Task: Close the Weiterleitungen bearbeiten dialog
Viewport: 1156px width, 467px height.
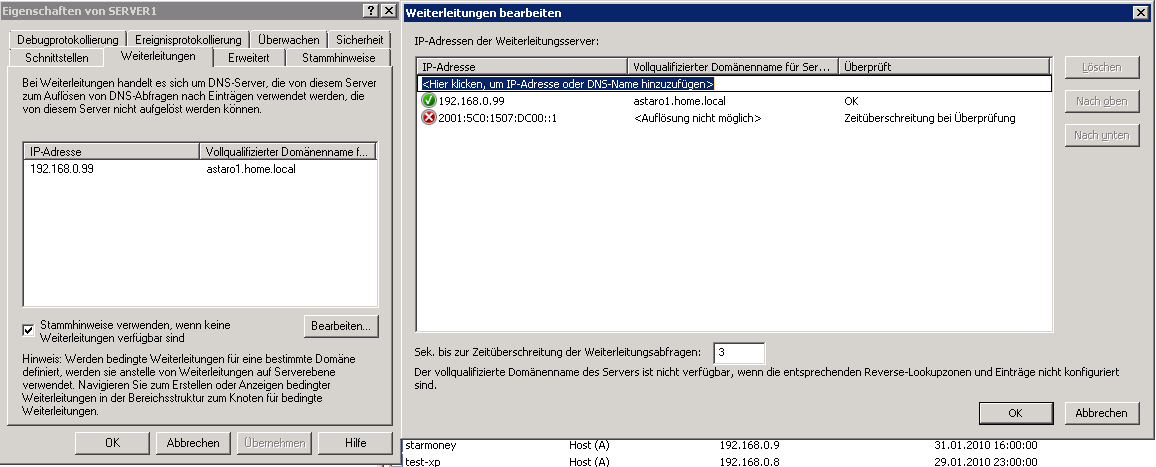Action: click(1138, 13)
